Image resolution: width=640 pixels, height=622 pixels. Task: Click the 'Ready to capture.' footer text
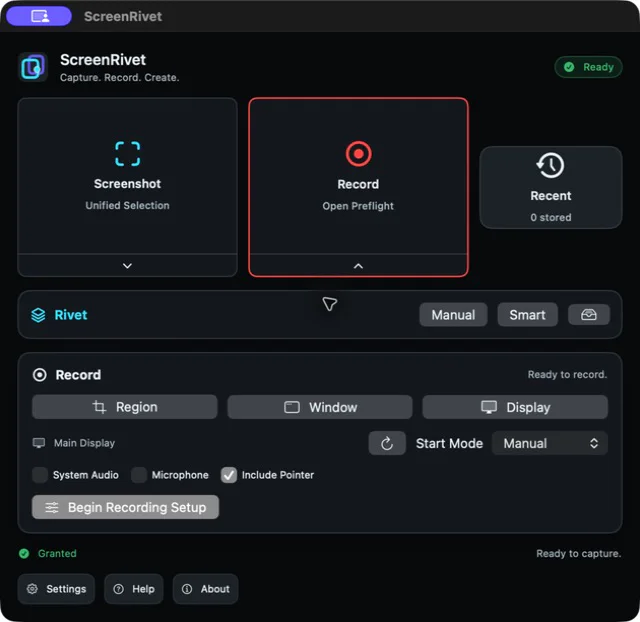[578, 553]
